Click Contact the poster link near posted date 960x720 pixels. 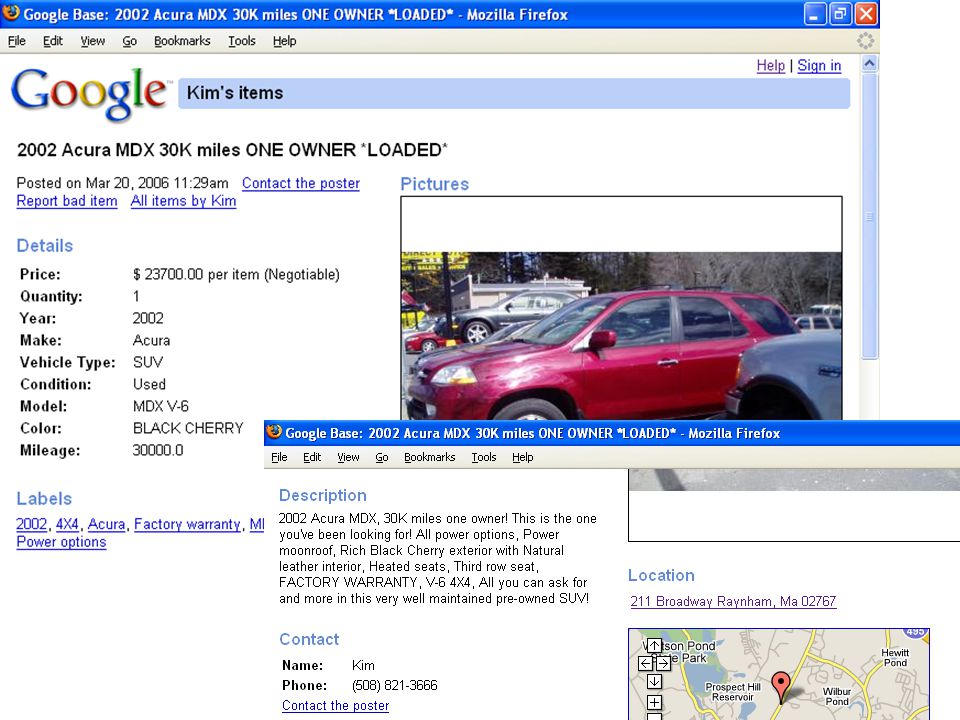301,183
